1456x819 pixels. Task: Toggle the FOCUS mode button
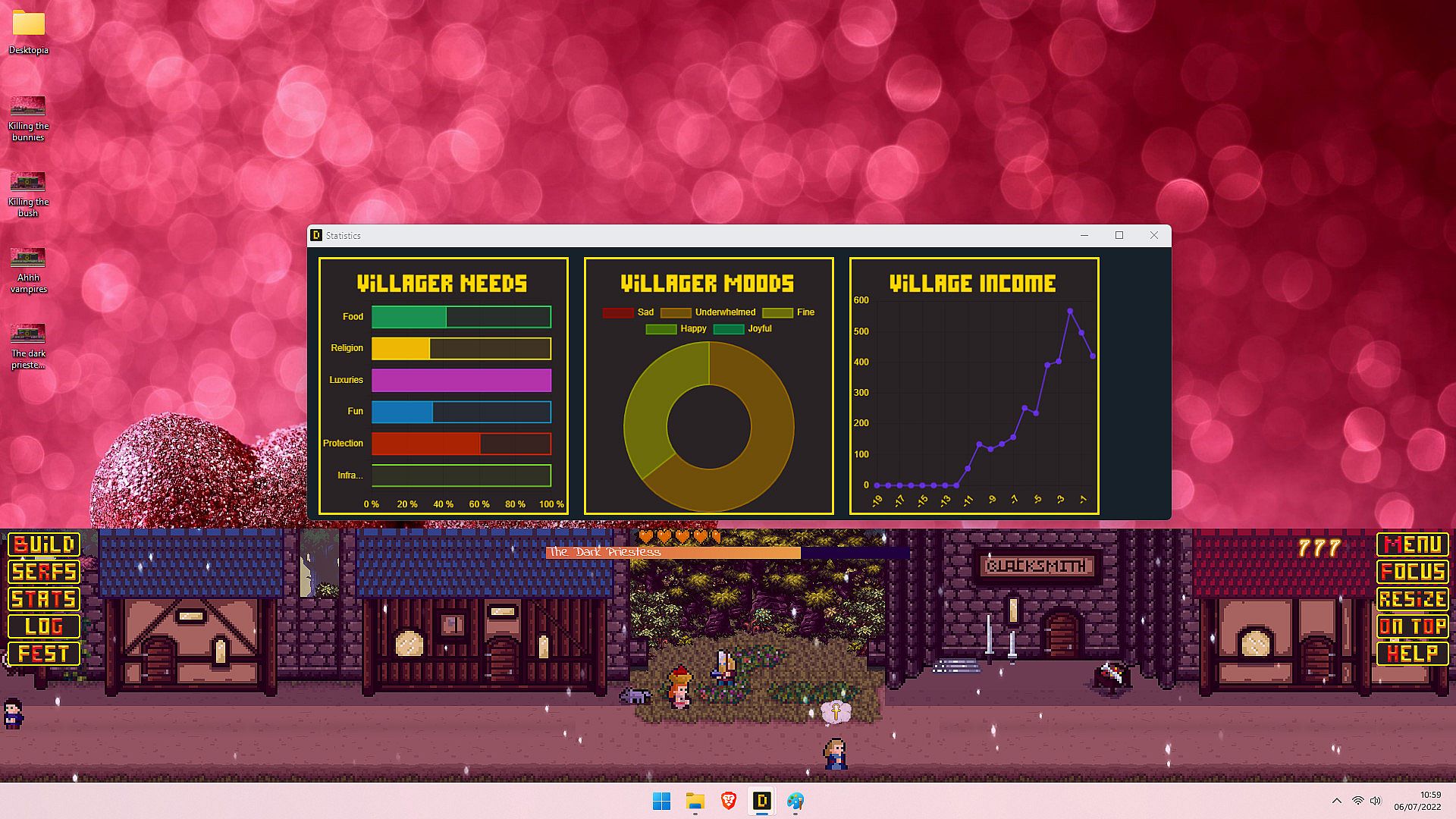point(1412,572)
